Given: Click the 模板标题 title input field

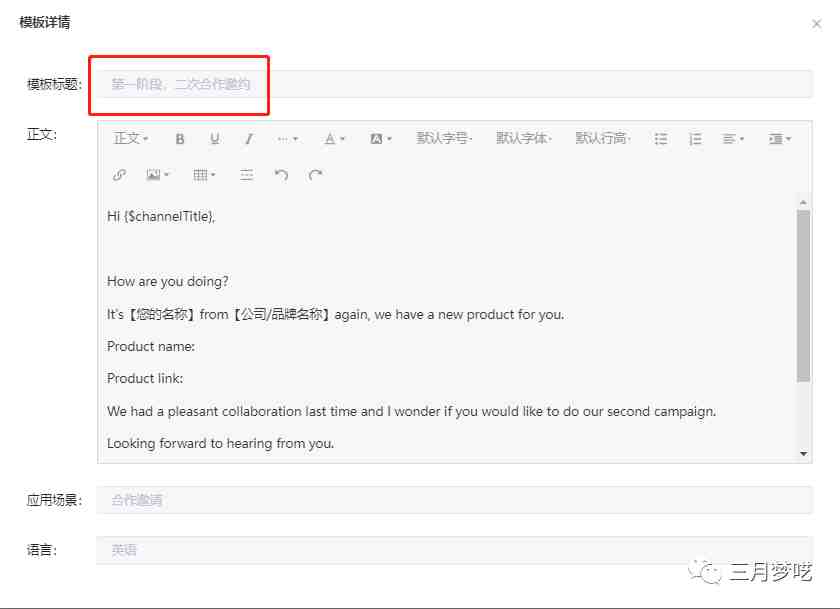Looking at the screenshot, I should tap(455, 84).
